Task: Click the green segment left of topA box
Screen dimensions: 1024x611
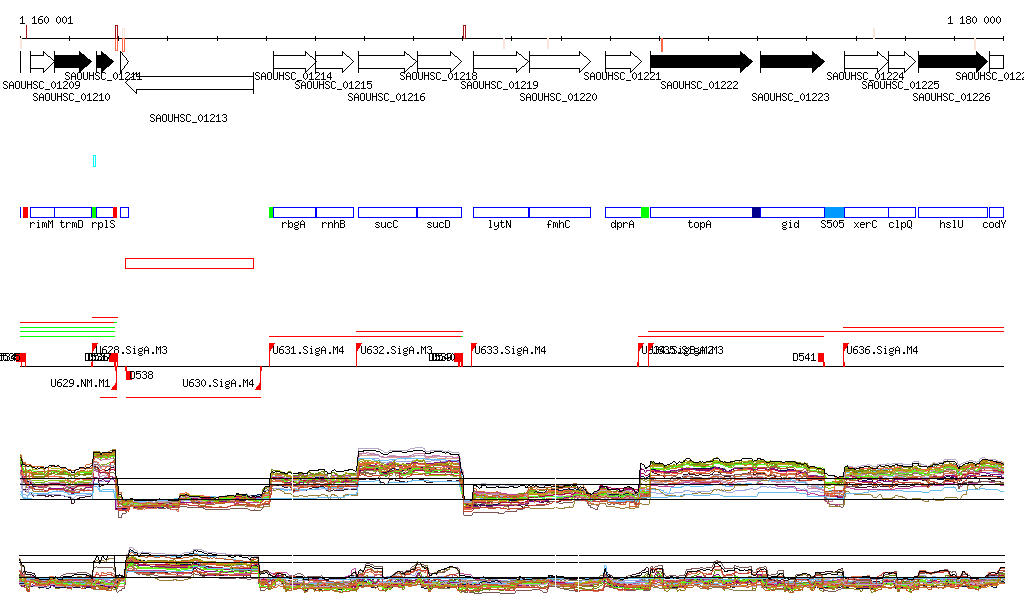Action: point(645,212)
